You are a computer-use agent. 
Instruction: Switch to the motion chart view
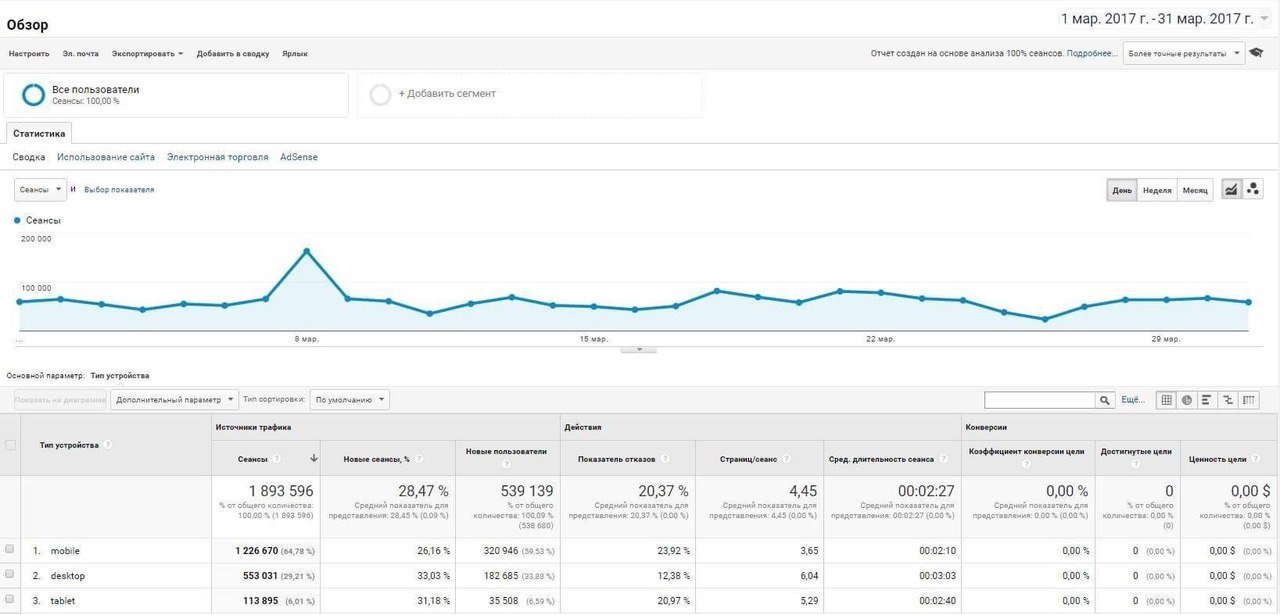coord(1253,190)
